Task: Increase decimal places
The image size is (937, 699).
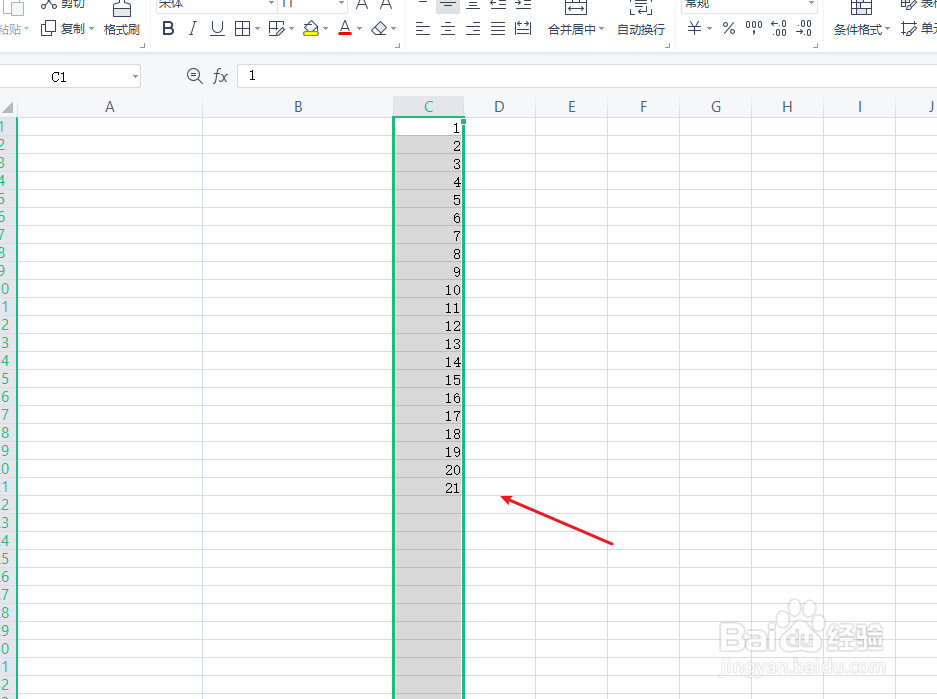Action: click(779, 29)
